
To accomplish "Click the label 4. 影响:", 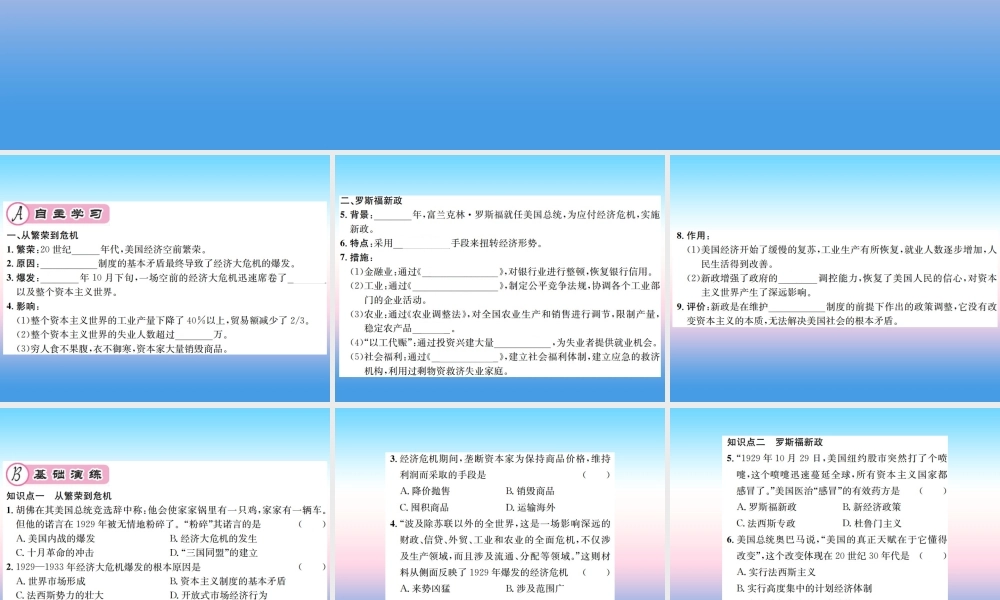I will click(23, 306).
